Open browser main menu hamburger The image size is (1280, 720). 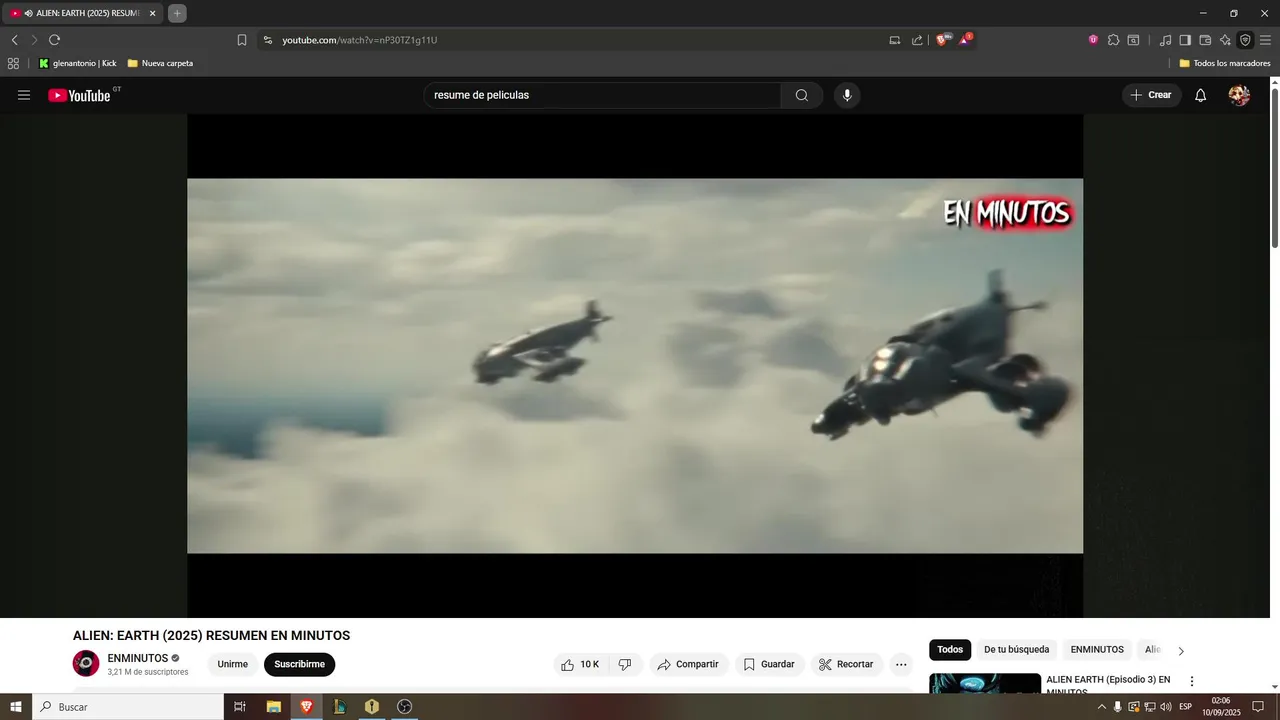click(x=1265, y=40)
